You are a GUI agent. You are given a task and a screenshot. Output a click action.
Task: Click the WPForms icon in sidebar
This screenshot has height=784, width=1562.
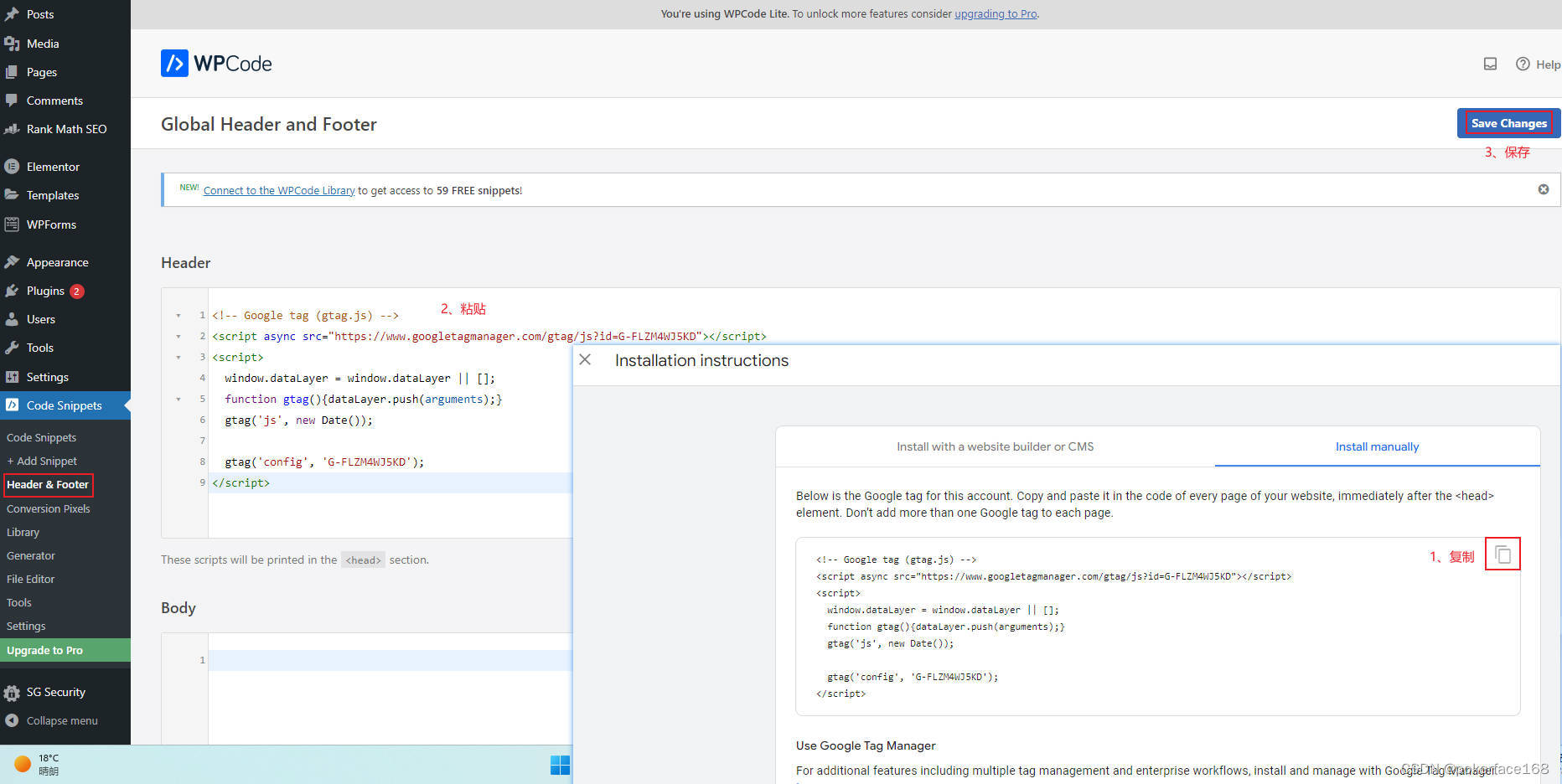12,224
